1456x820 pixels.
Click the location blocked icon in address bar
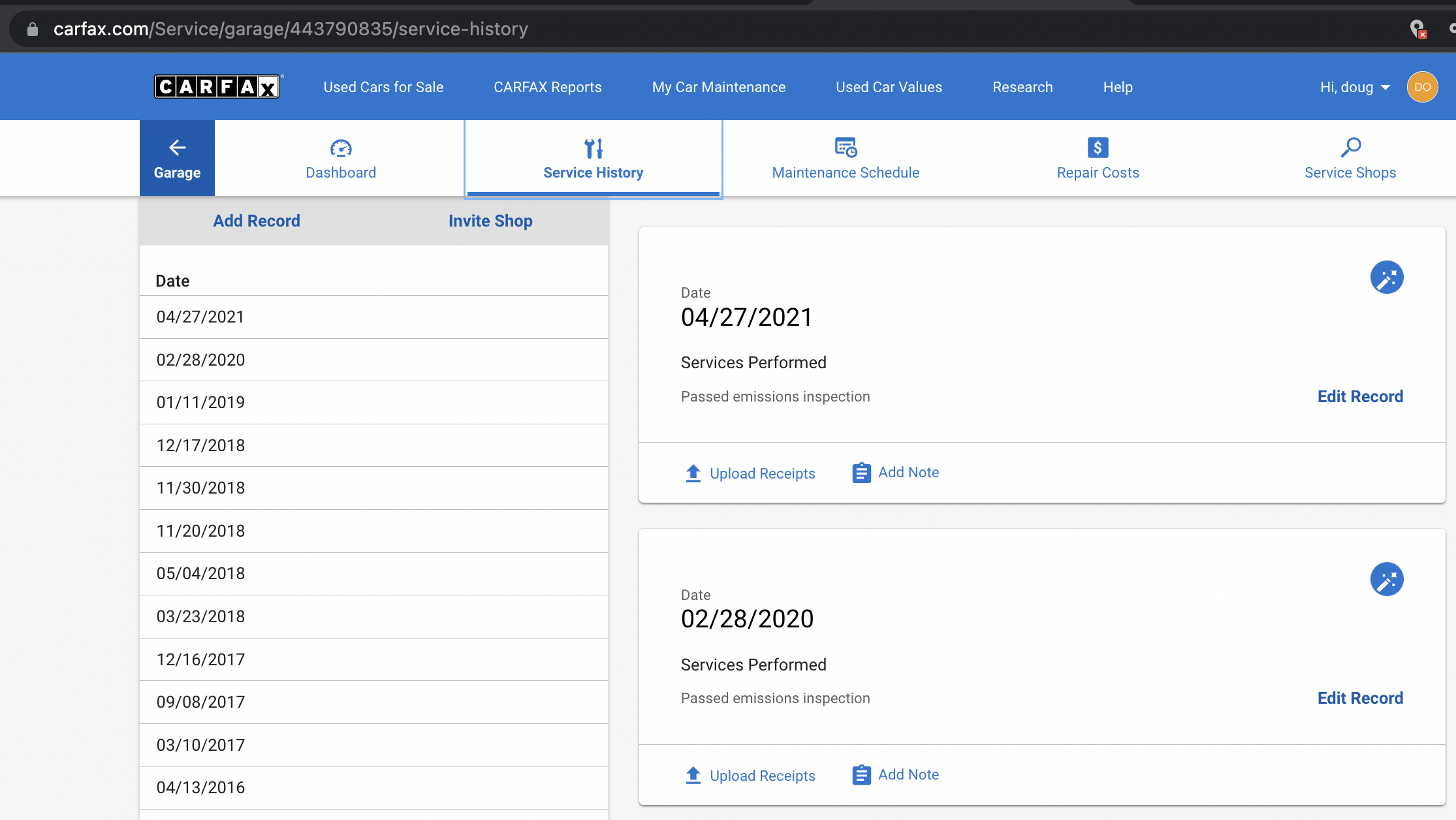1417,29
